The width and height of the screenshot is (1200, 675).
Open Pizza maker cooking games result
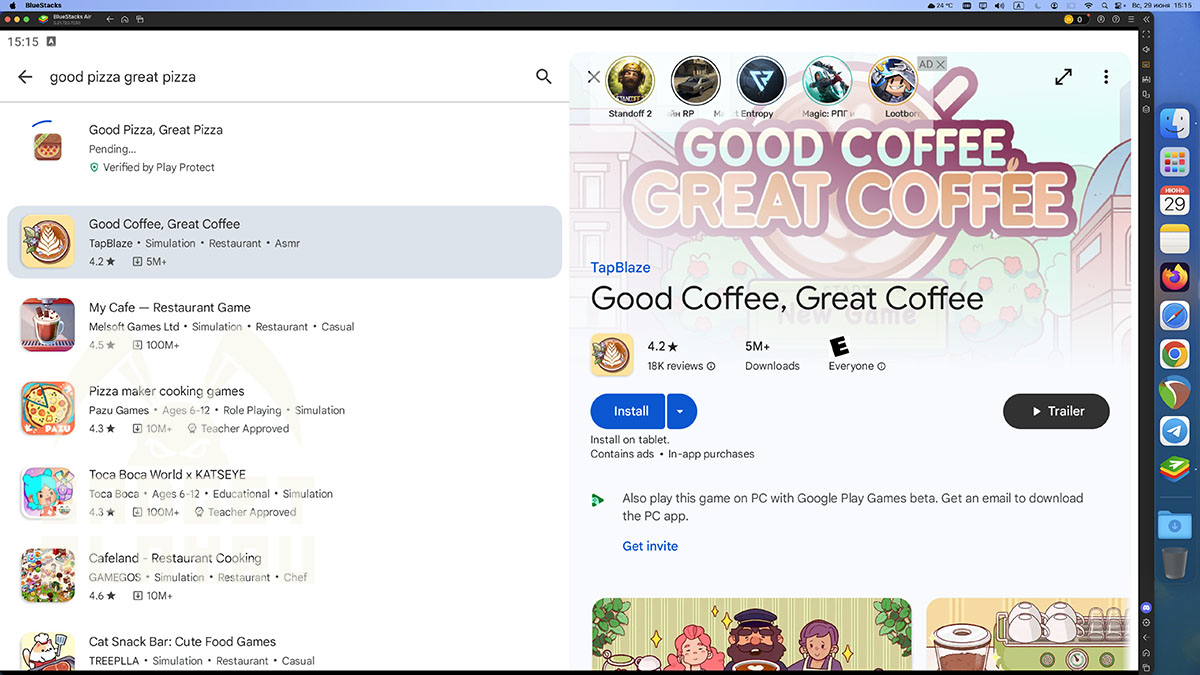click(284, 409)
